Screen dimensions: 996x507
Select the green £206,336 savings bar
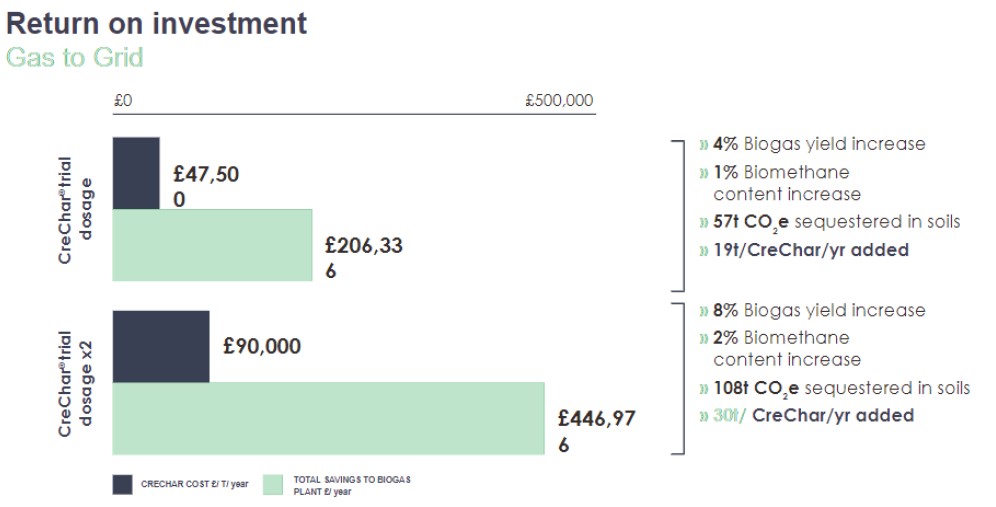pyautogui.click(x=212, y=244)
